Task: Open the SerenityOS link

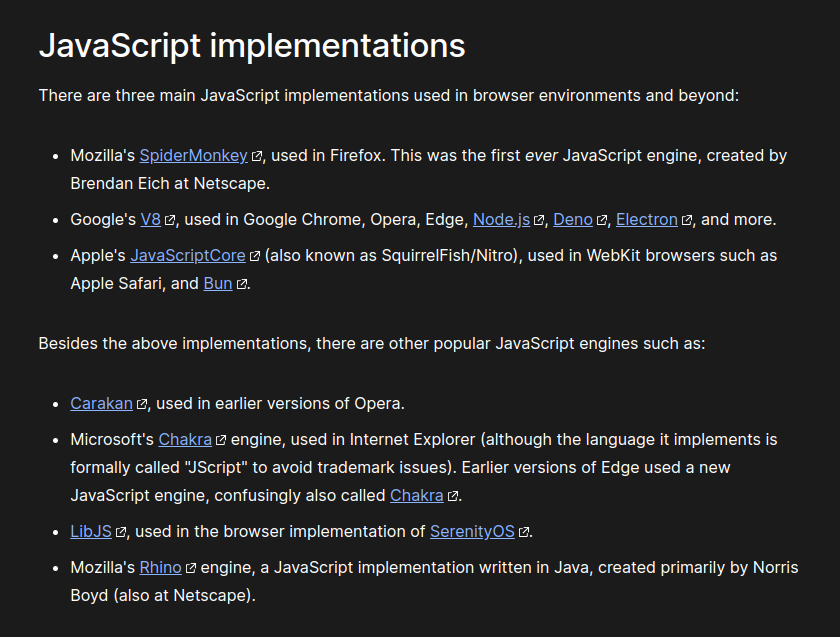Action: pos(472,531)
